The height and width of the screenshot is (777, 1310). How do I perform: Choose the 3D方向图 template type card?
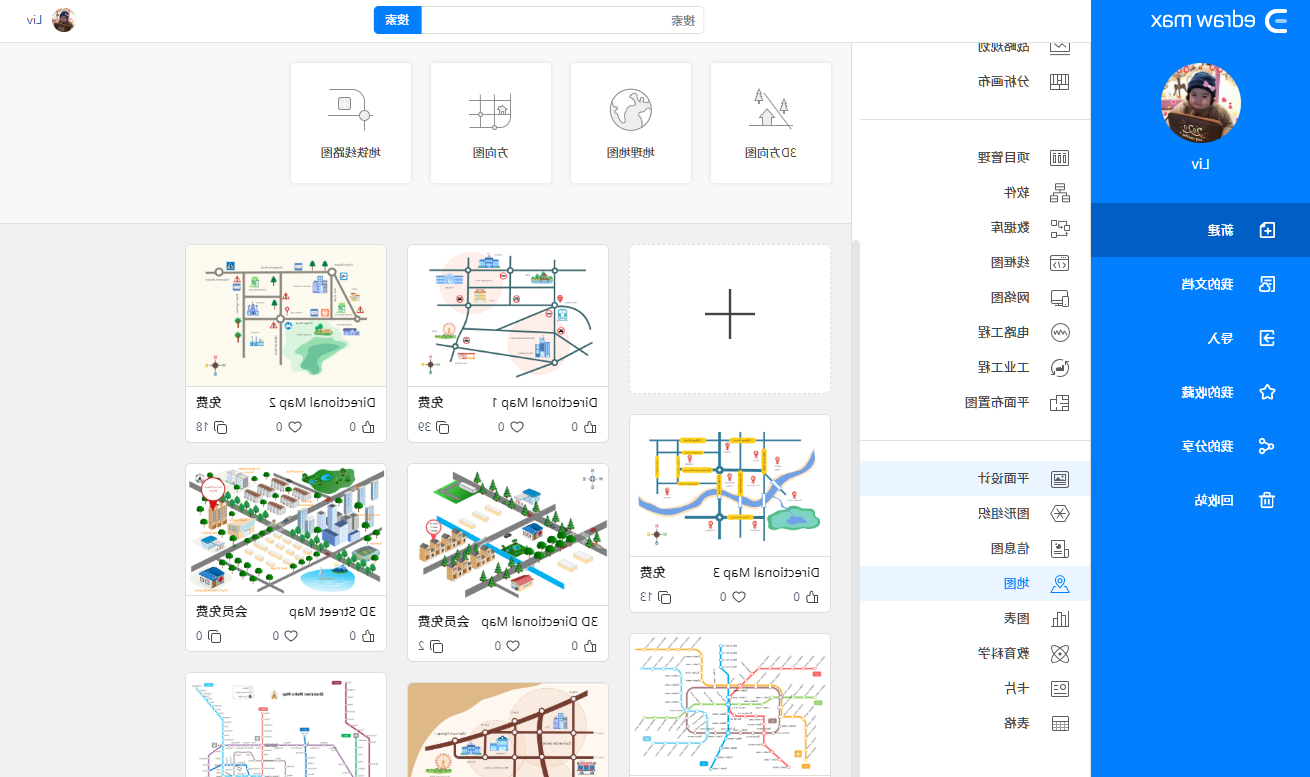pos(771,123)
